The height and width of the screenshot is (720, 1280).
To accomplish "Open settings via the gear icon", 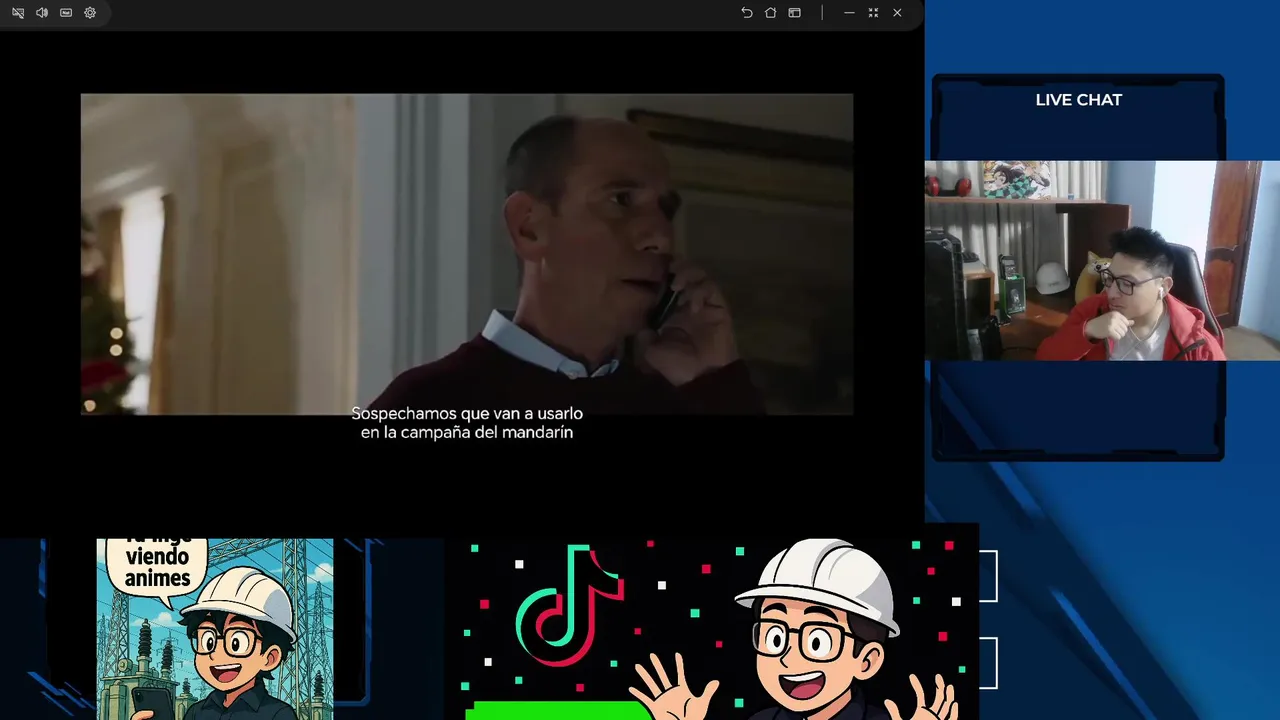I will point(90,13).
